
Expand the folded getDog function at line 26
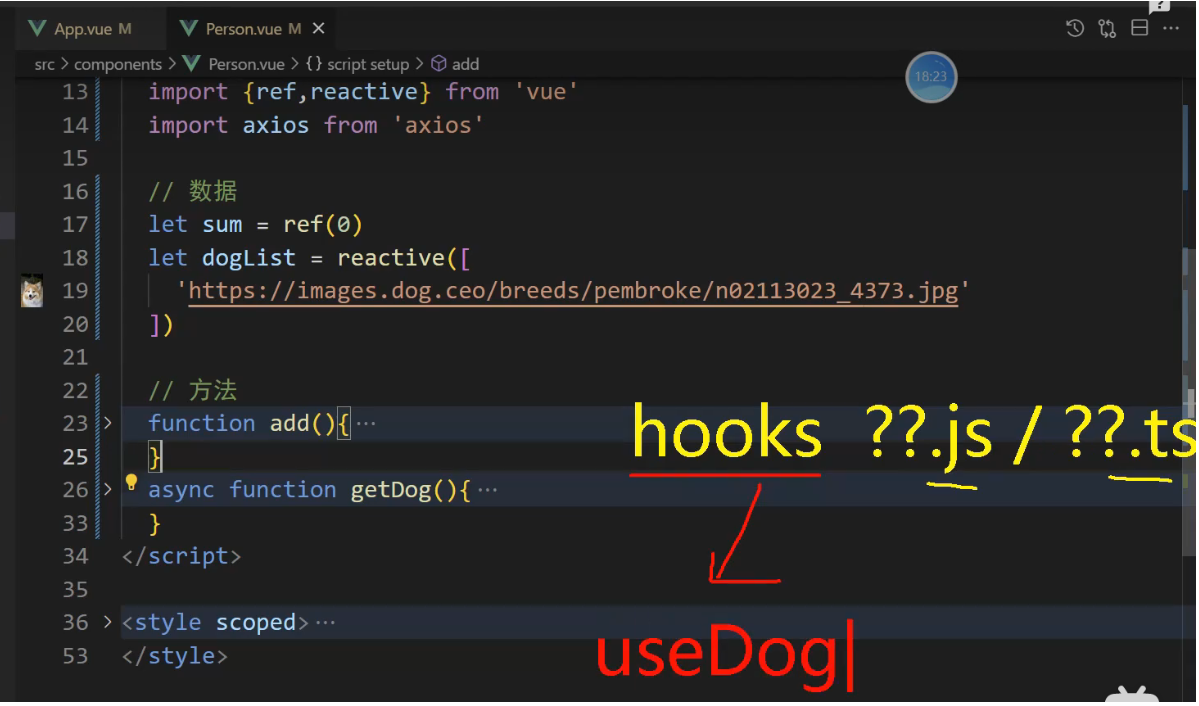[x=107, y=490]
